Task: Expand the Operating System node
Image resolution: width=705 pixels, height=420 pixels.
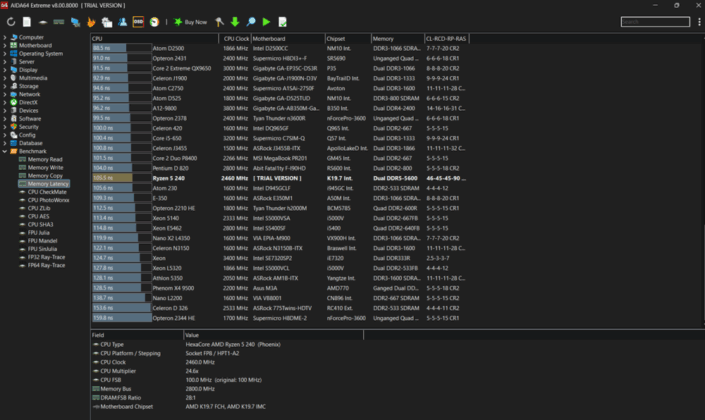Action: point(5,54)
